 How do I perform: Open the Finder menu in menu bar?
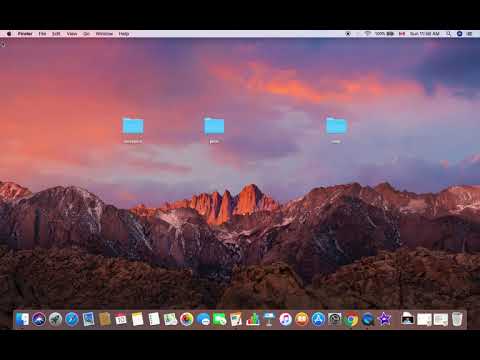(x=25, y=34)
